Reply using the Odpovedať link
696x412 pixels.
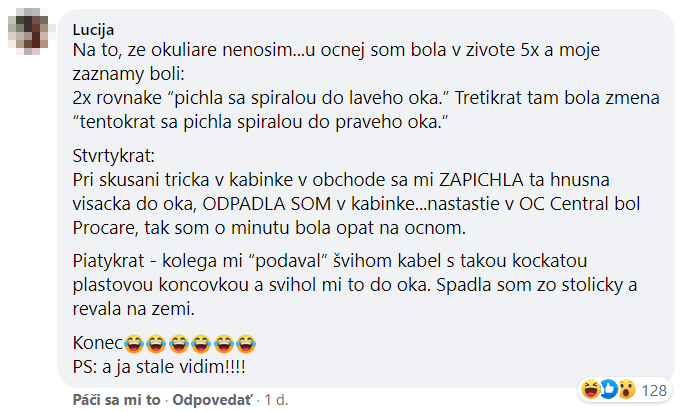[x=212, y=400]
